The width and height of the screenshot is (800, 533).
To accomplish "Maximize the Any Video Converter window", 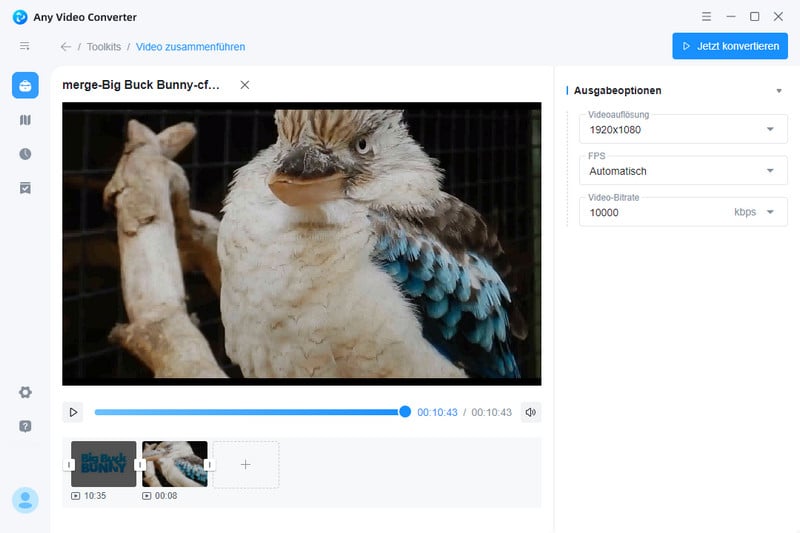I will point(754,17).
